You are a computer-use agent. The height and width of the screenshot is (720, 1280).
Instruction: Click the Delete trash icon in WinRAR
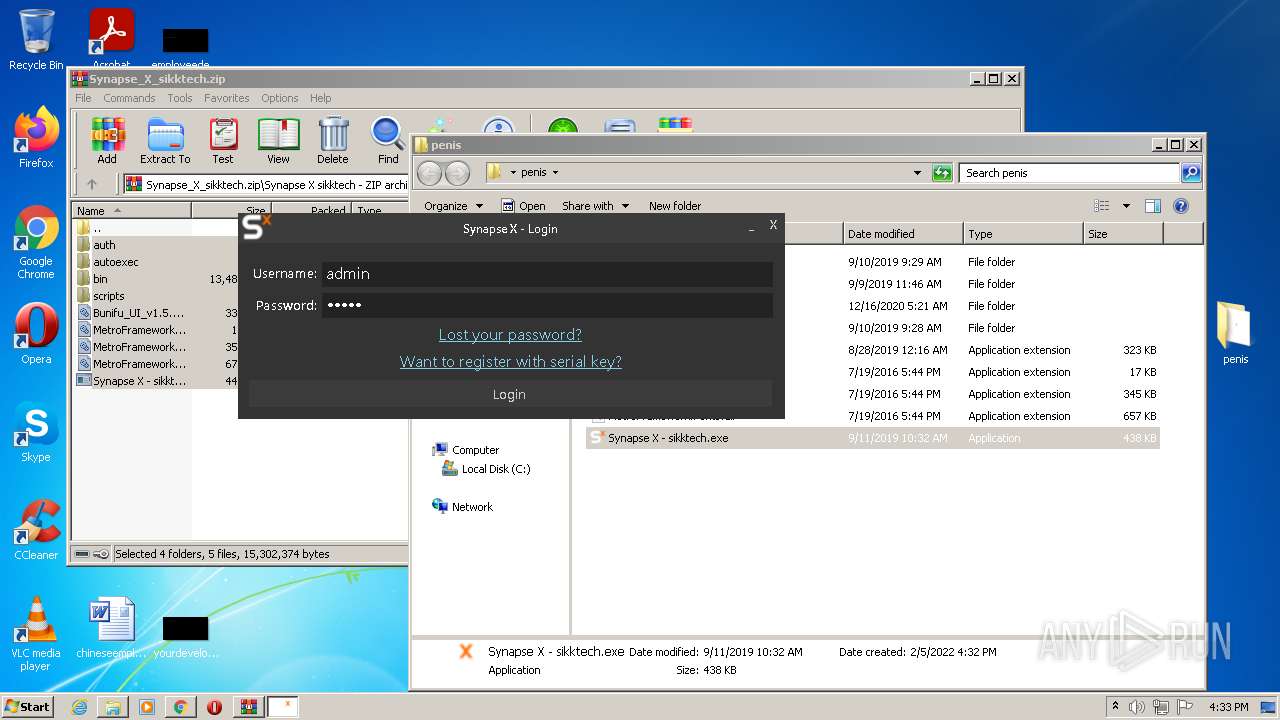tap(333, 140)
